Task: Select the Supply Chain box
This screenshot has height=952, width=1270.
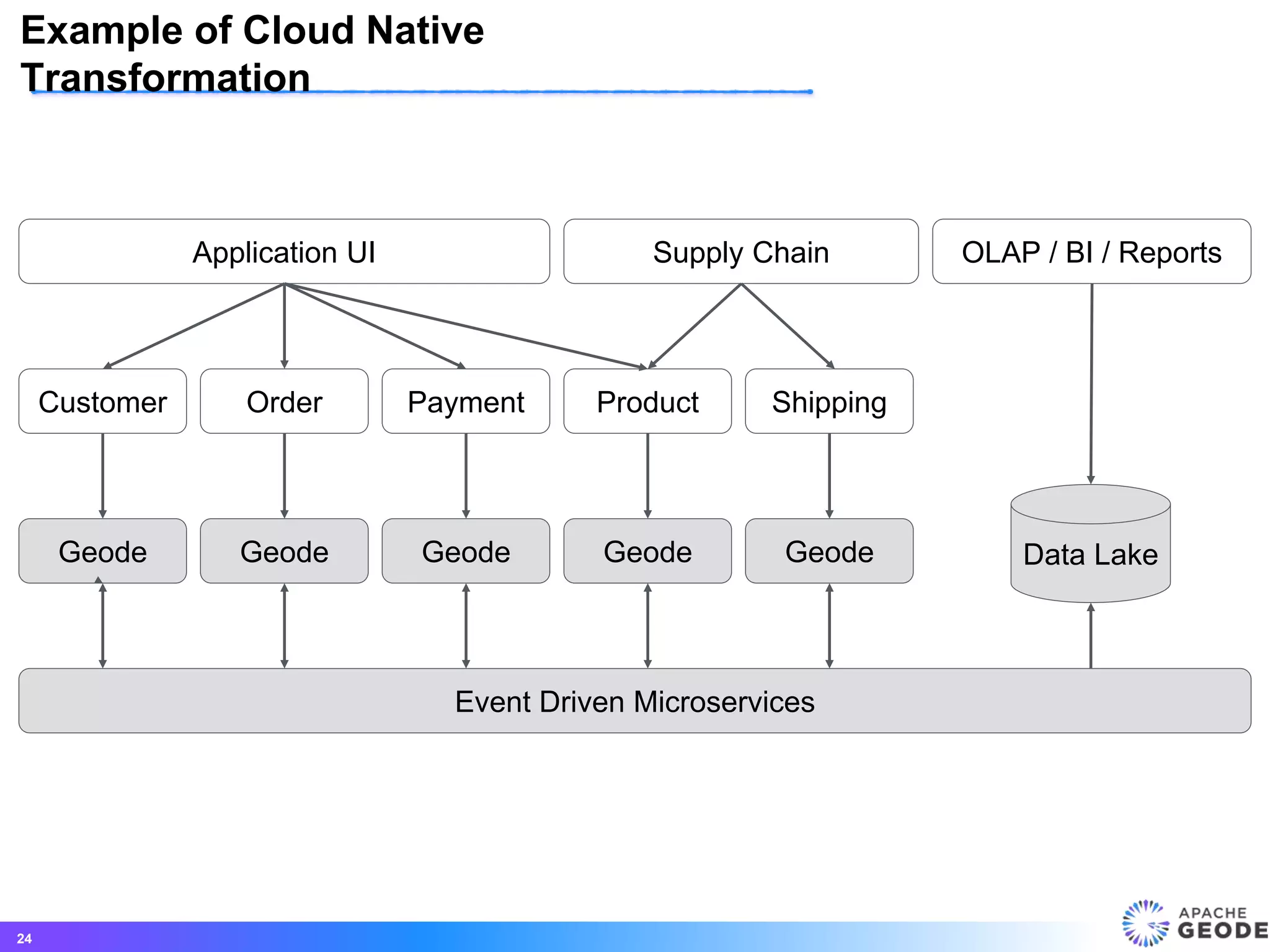Action: 740,252
